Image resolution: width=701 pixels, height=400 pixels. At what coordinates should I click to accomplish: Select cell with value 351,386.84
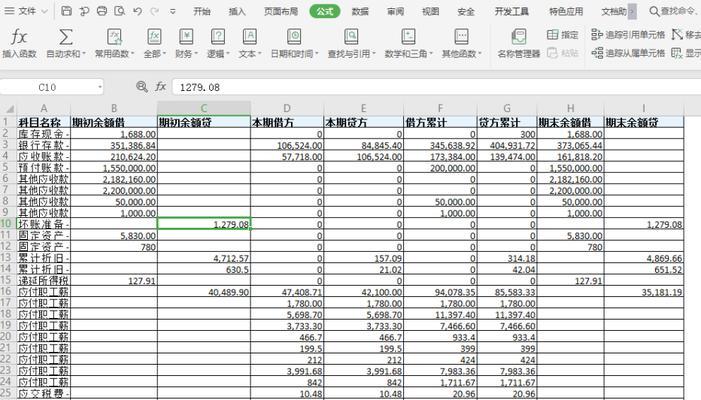pyautogui.click(x=114, y=145)
